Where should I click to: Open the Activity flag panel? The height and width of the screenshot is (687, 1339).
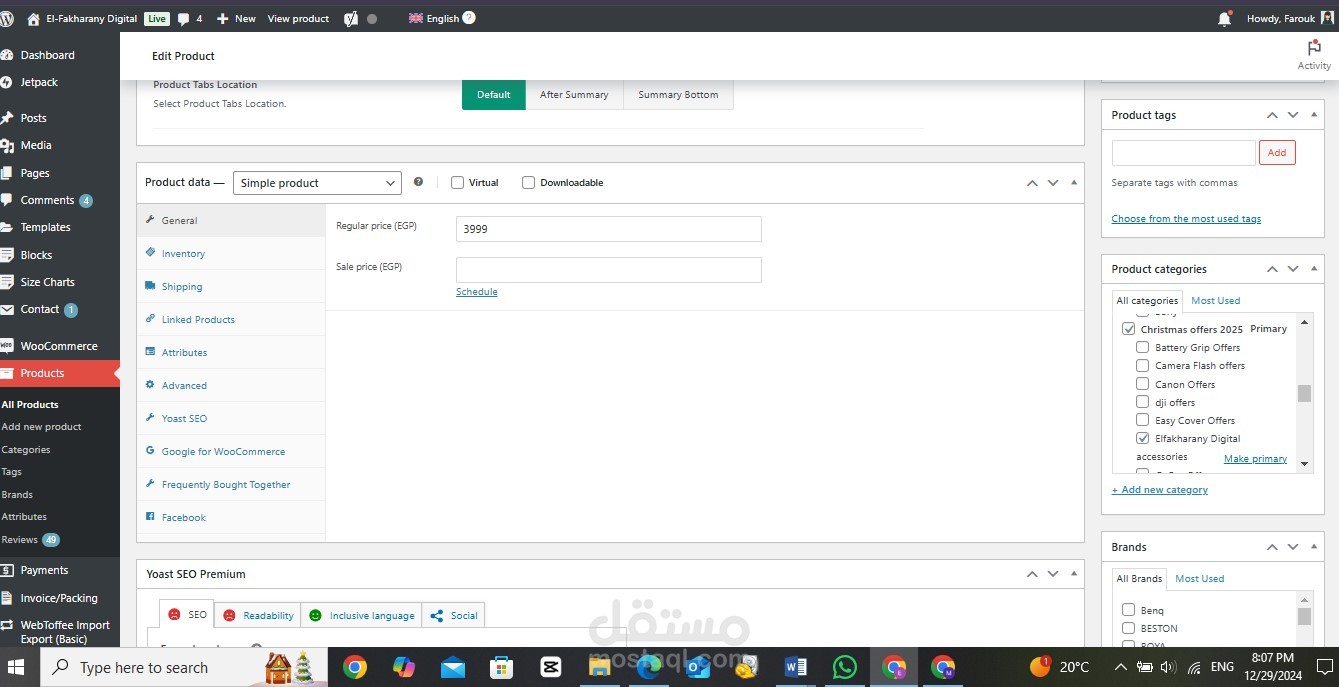coord(1314,55)
